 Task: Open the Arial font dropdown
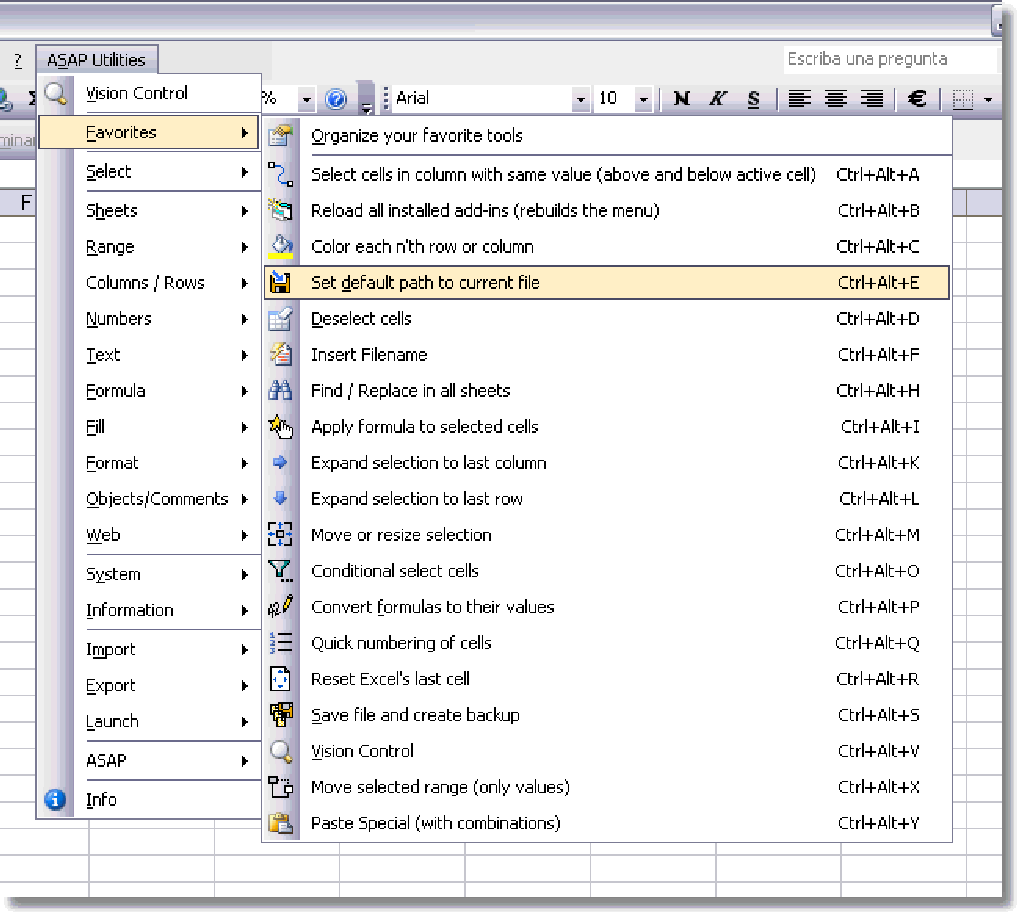tap(580, 99)
